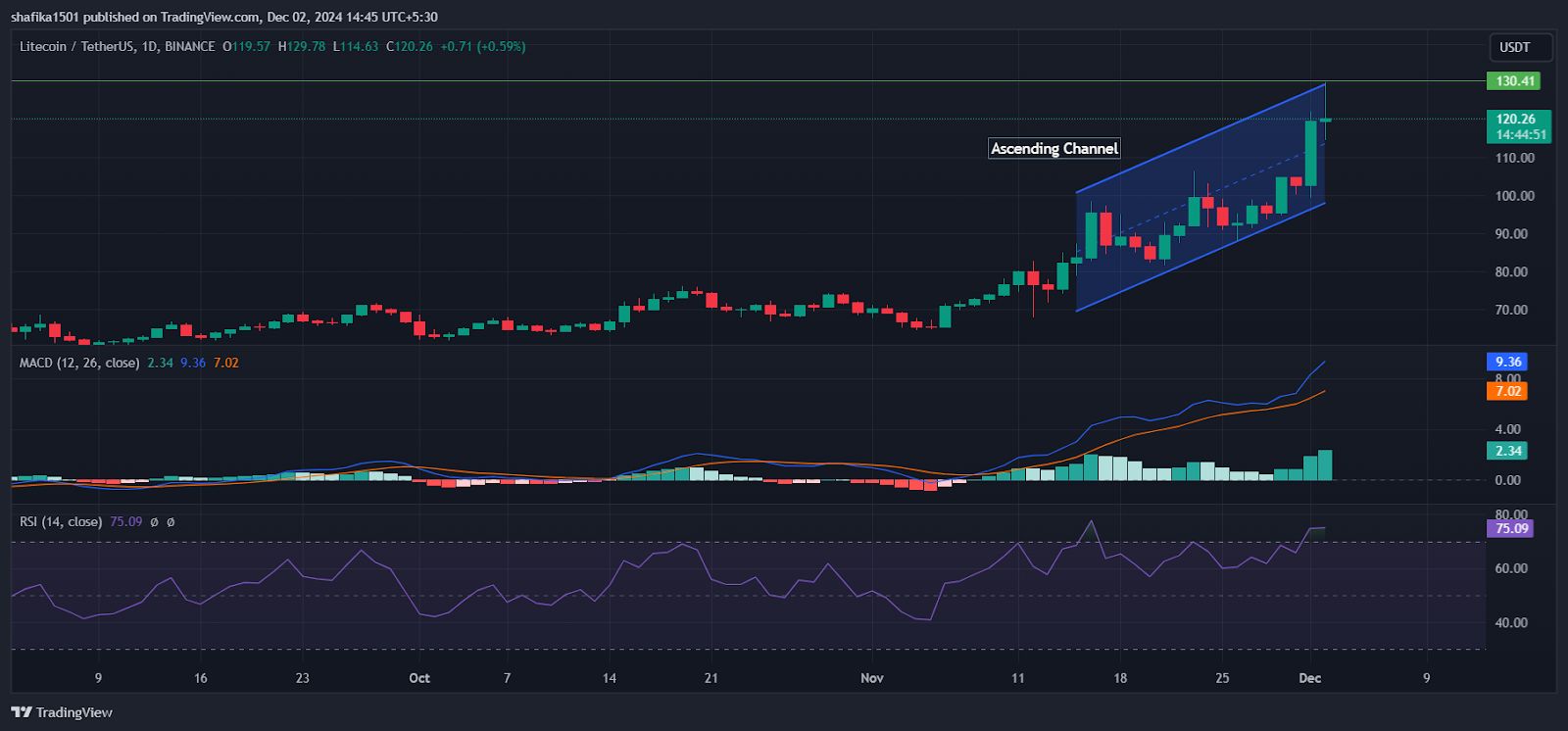Screen dimensions: 1568x731
Task: Click the MACD axis label 4.00
Action: tap(1508, 429)
